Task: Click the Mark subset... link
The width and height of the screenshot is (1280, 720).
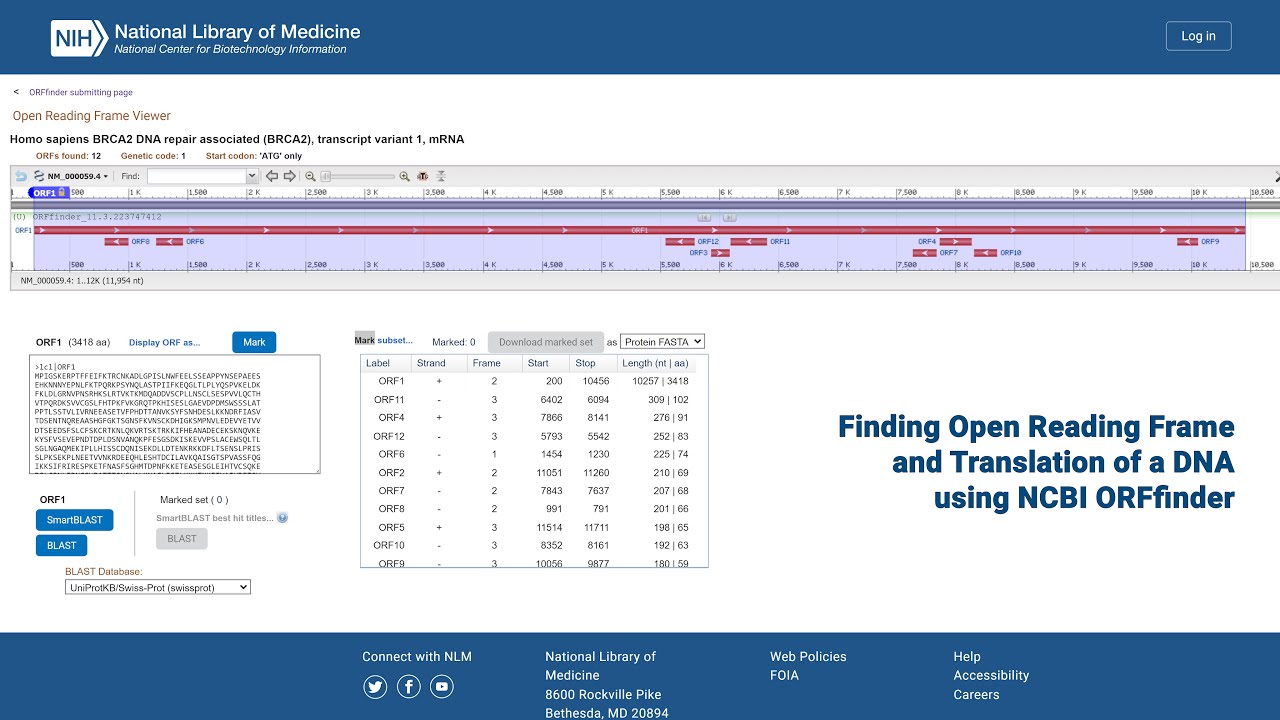Action: click(384, 341)
